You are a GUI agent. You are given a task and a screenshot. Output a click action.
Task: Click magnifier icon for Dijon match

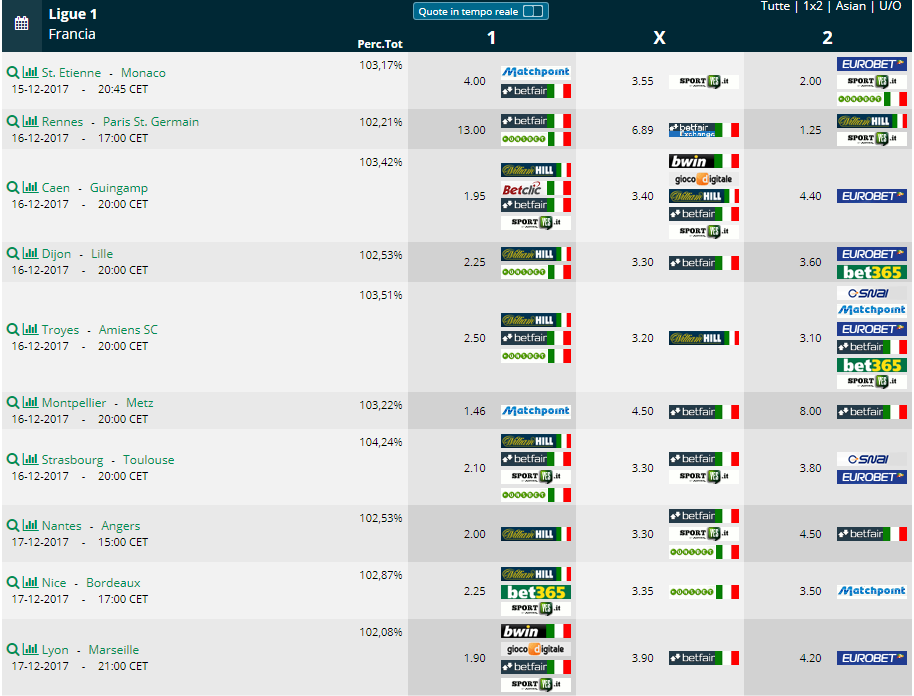[x=12, y=253]
